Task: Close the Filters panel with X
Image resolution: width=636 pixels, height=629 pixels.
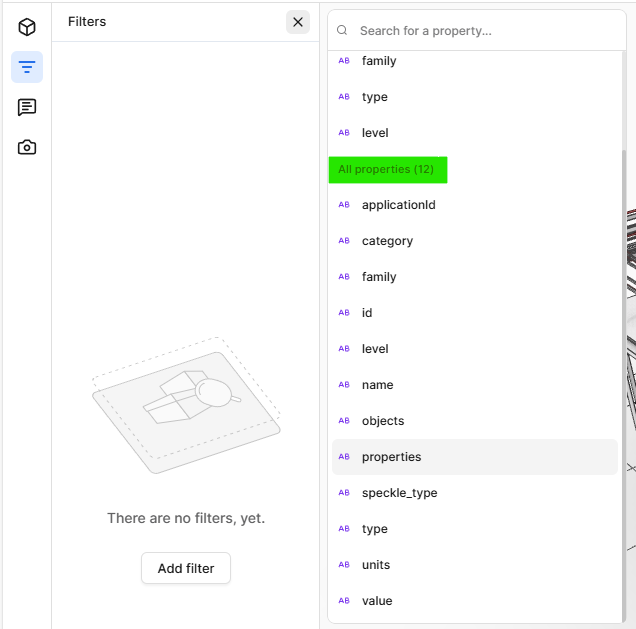Action: pyautogui.click(x=298, y=22)
